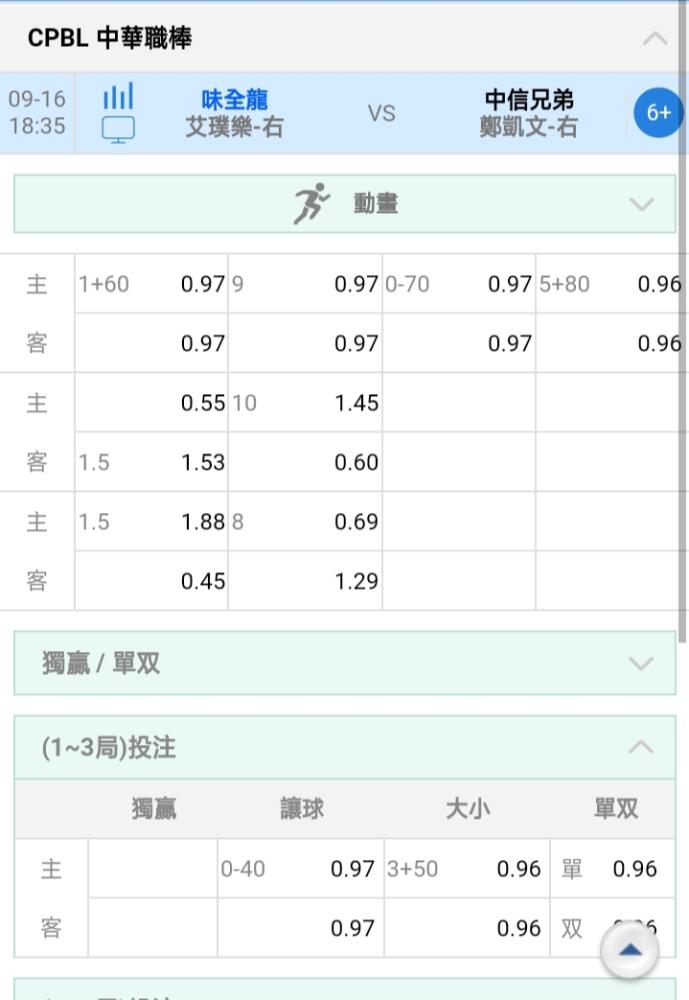Click the 單双 column header
Screen dimensions: 689x1000
(616, 809)
